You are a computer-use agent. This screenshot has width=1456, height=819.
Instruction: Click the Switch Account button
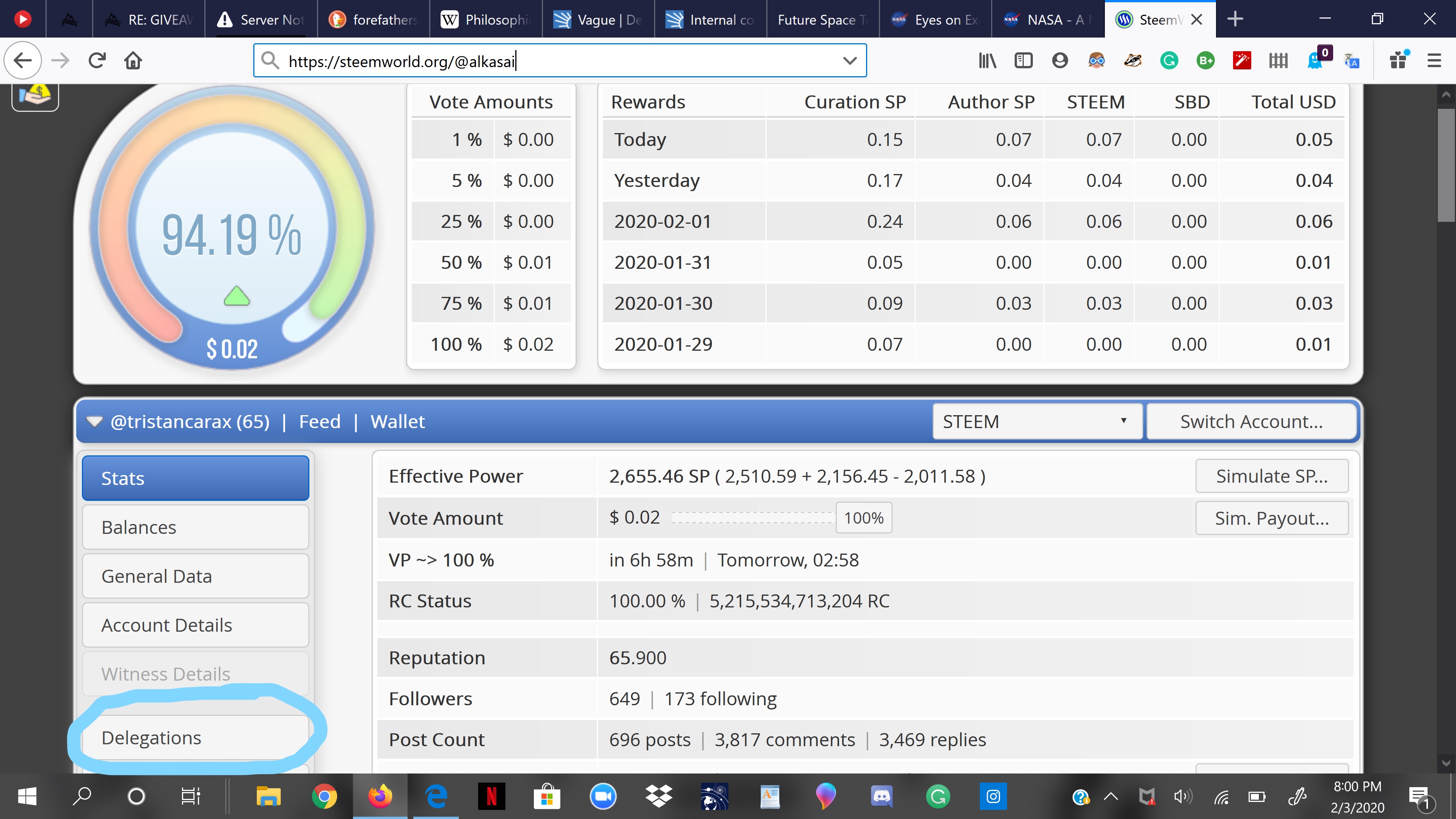pyautogui.click(x=1251, y=422)
